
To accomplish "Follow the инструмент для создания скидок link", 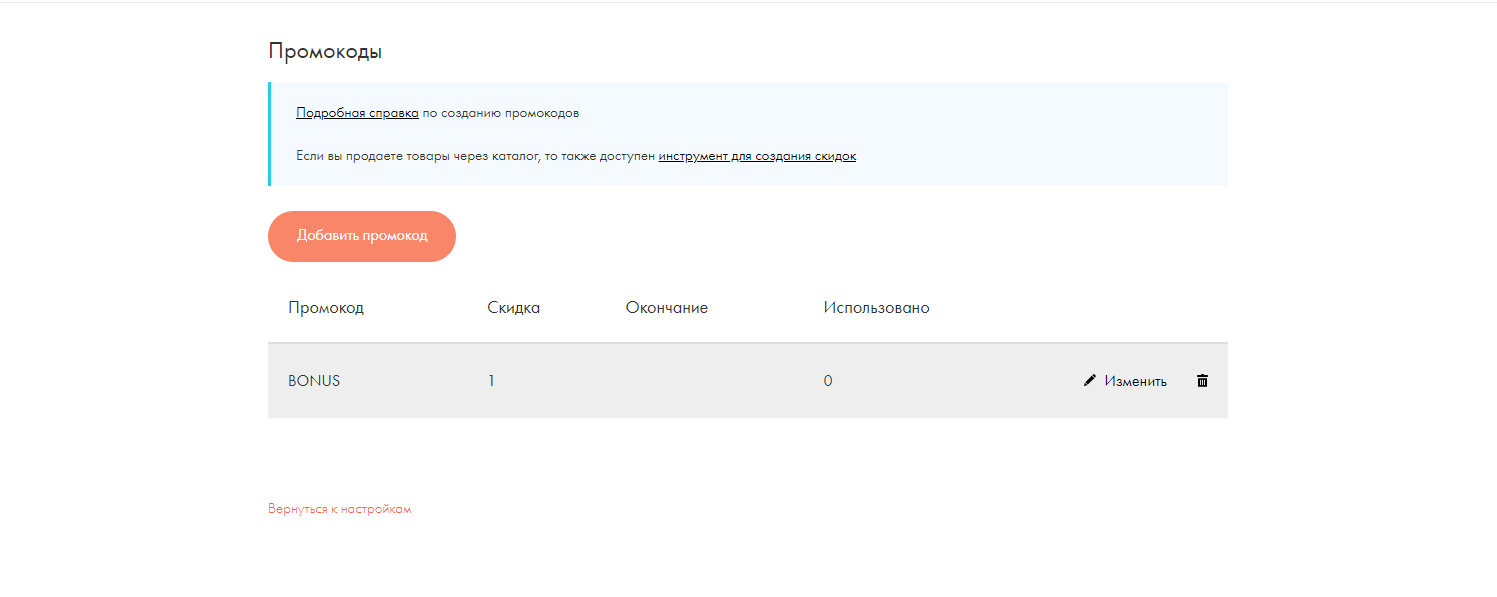I will pyautogui.click(x=758, y=155).
